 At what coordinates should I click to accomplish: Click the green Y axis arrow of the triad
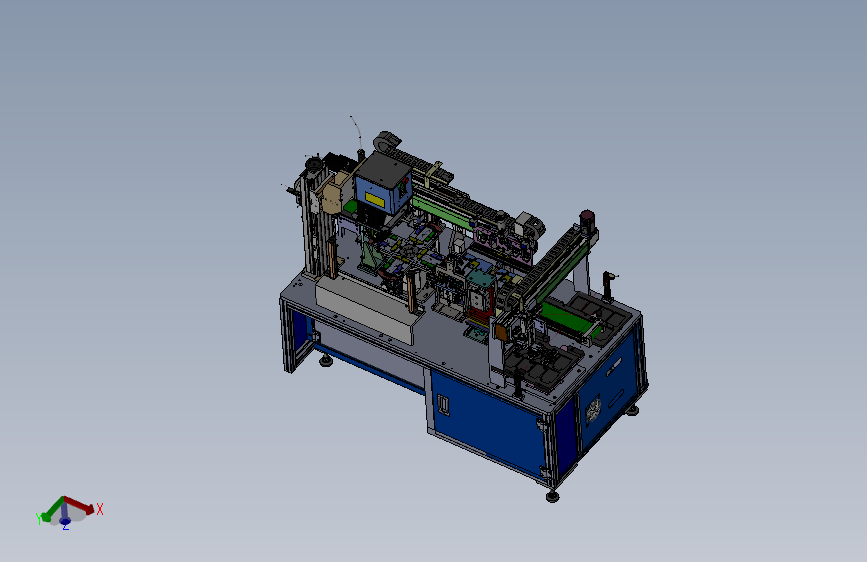tap(53, 509)
